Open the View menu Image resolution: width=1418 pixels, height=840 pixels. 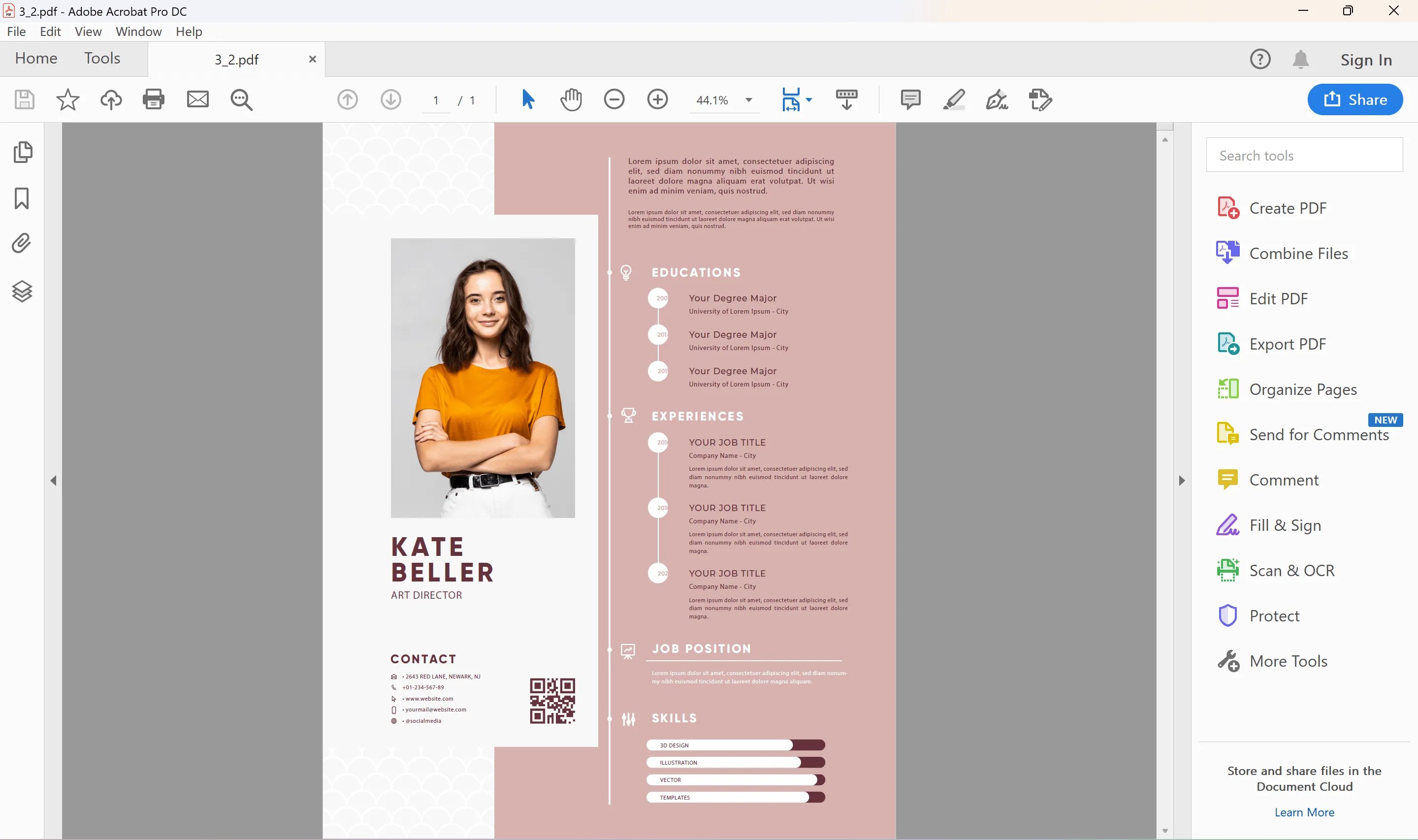[88, 31]
